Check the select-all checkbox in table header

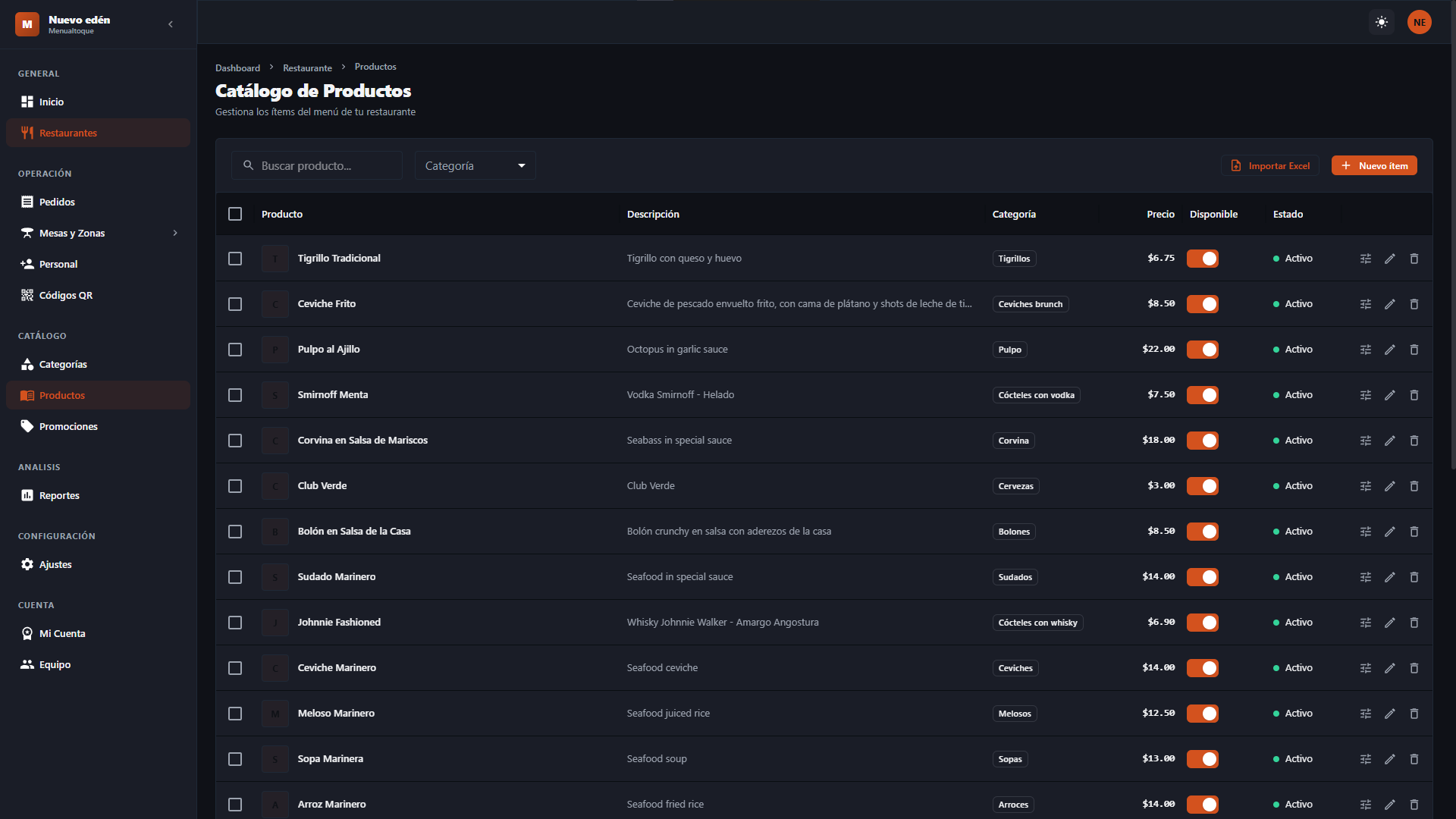235,214
